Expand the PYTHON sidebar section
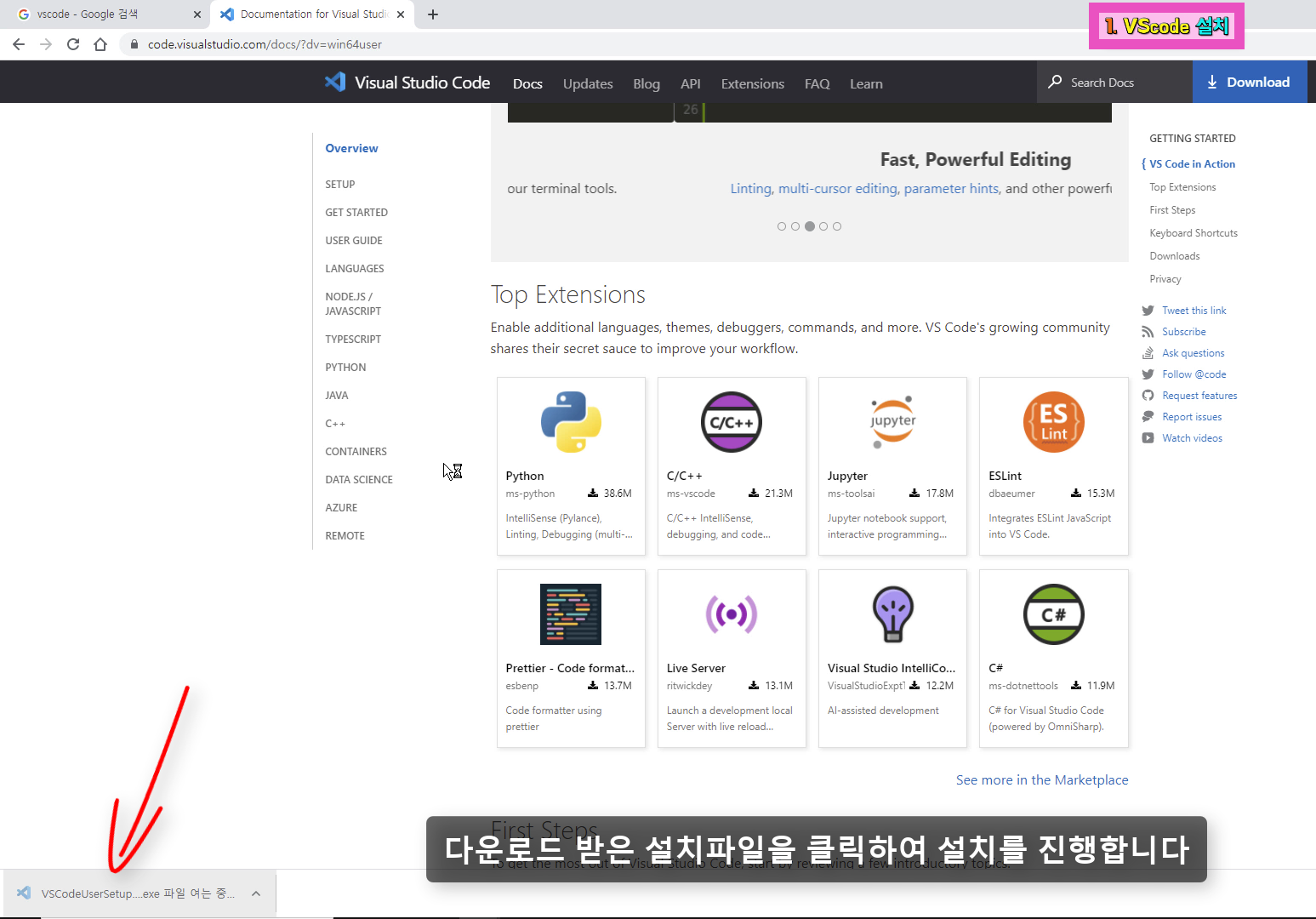The width and height of the screenshot is (1316, 919). pyautogui.click(x=345, y=368)
